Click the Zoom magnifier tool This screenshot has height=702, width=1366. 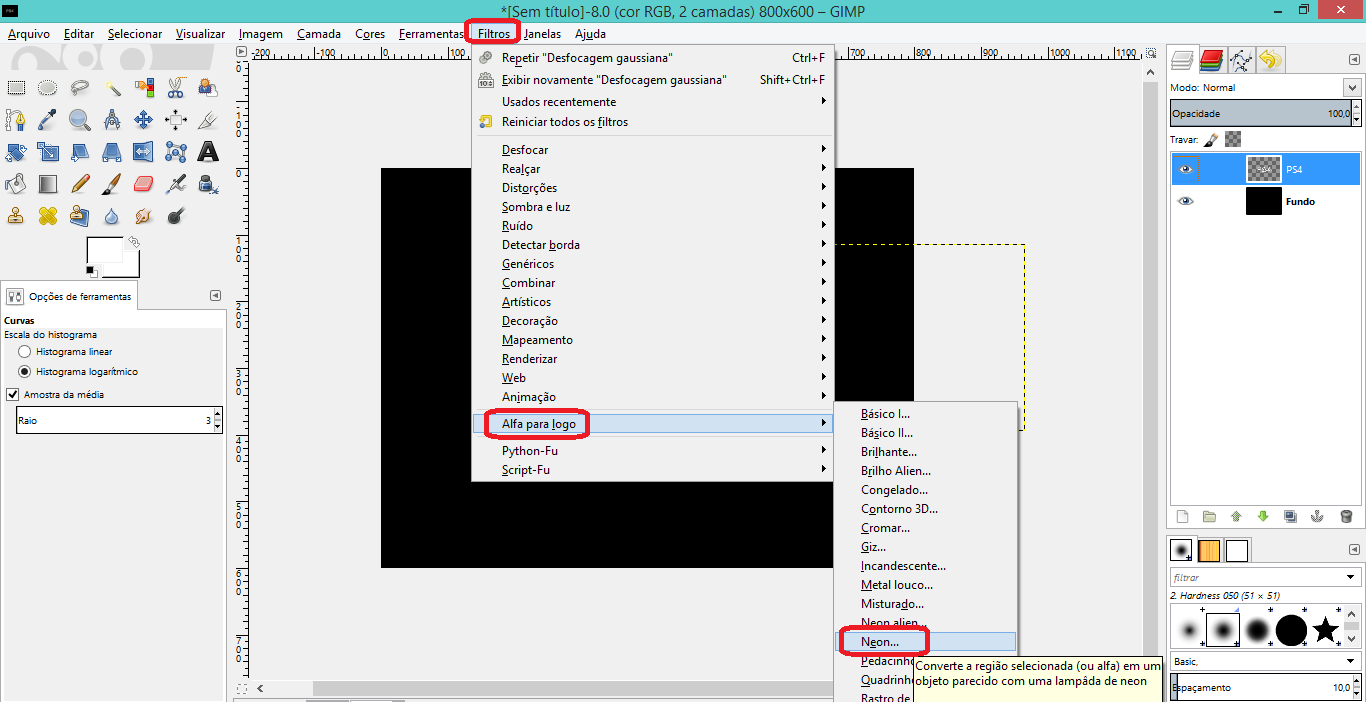pyautogui.click(x=80, y=120)
